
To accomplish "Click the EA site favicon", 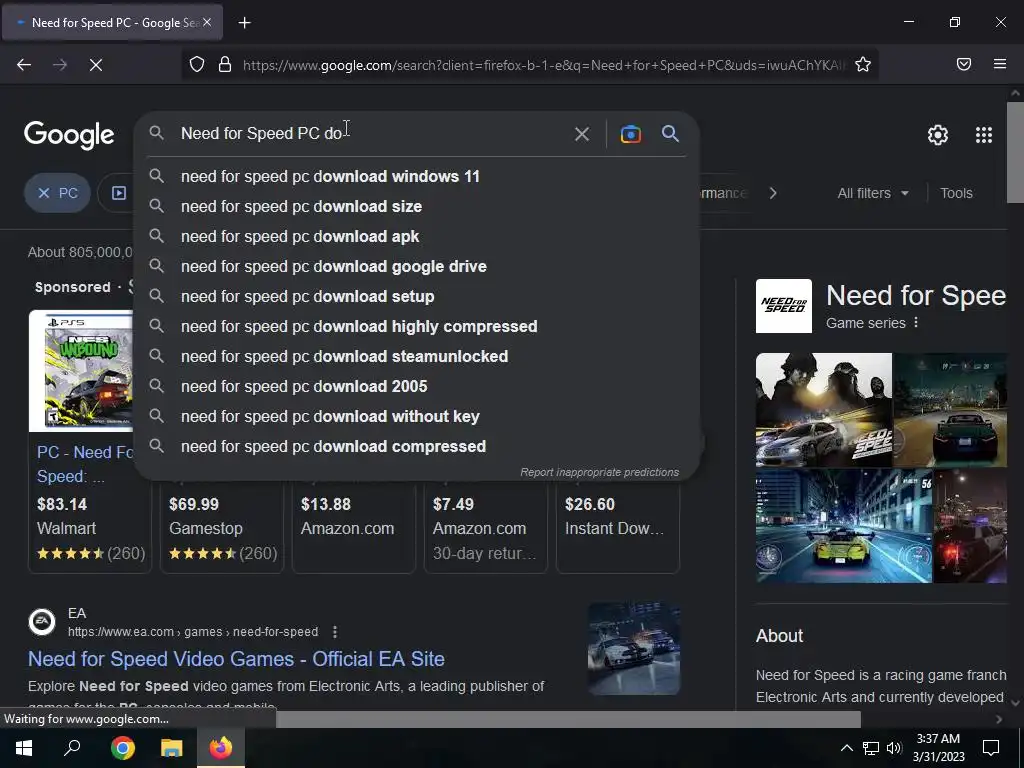I will pos(42,621).
